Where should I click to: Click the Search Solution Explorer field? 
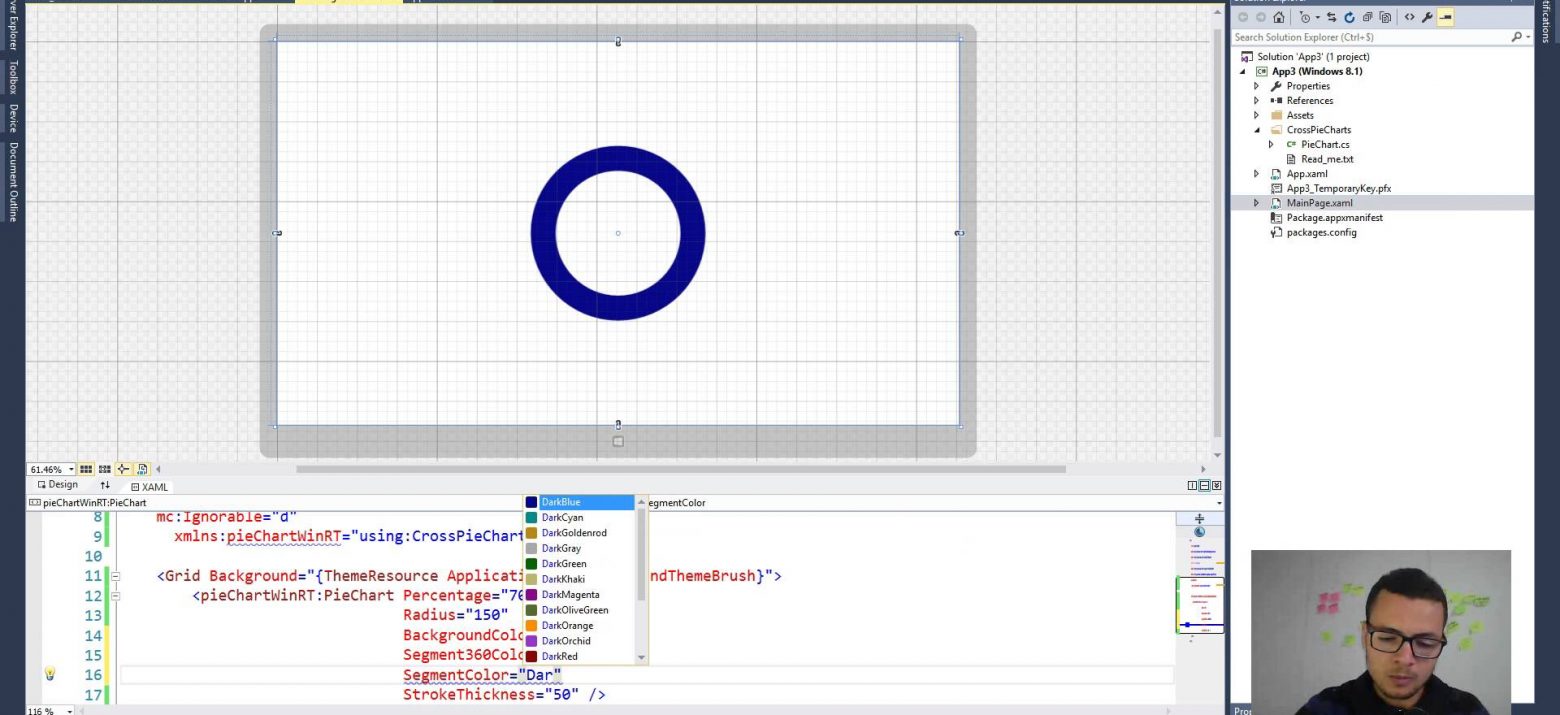1370,37
